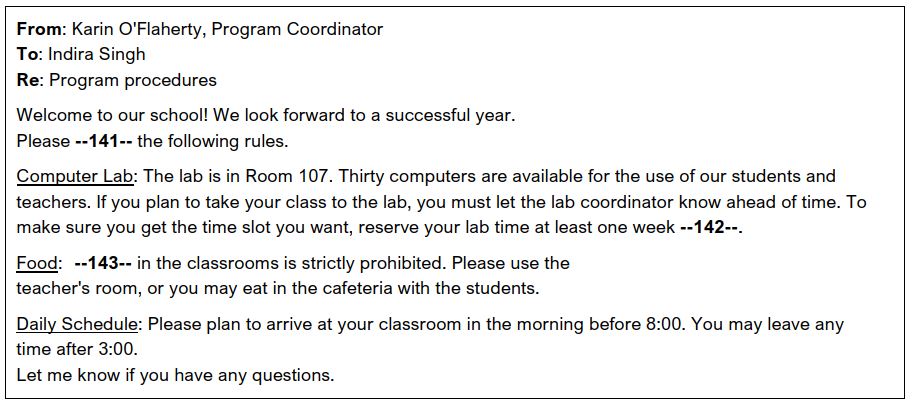This screenshot has height=406, width=913.
Task: Click the Let me know closing line
Action: [x=175, y=375]
